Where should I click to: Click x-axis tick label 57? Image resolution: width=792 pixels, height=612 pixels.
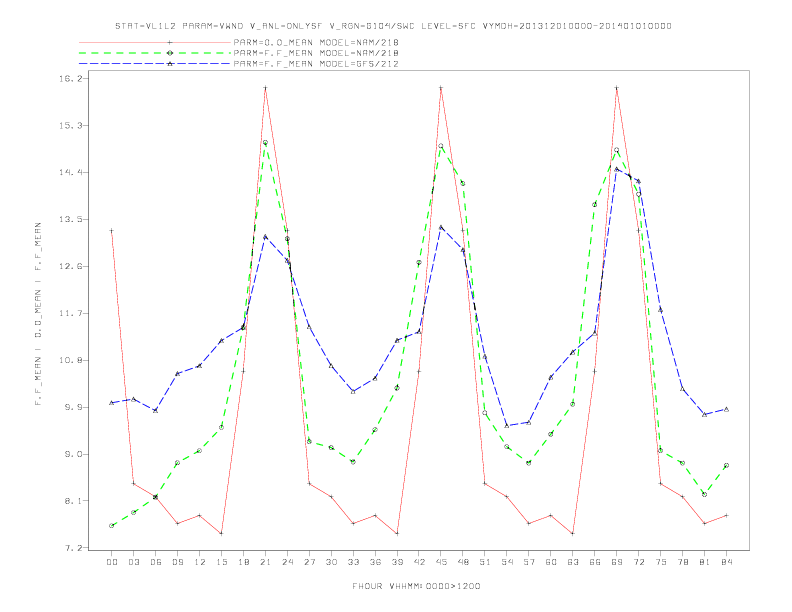(529, 562)
